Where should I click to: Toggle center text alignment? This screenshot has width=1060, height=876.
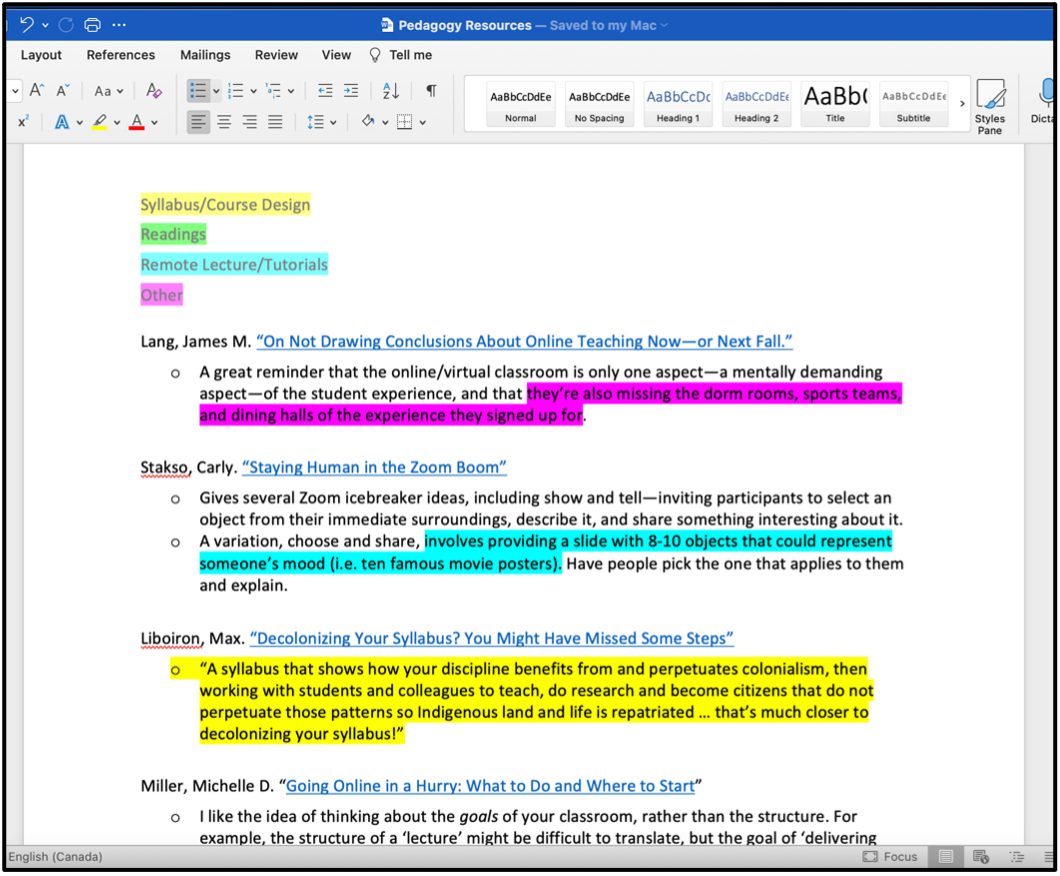(224, 122)
